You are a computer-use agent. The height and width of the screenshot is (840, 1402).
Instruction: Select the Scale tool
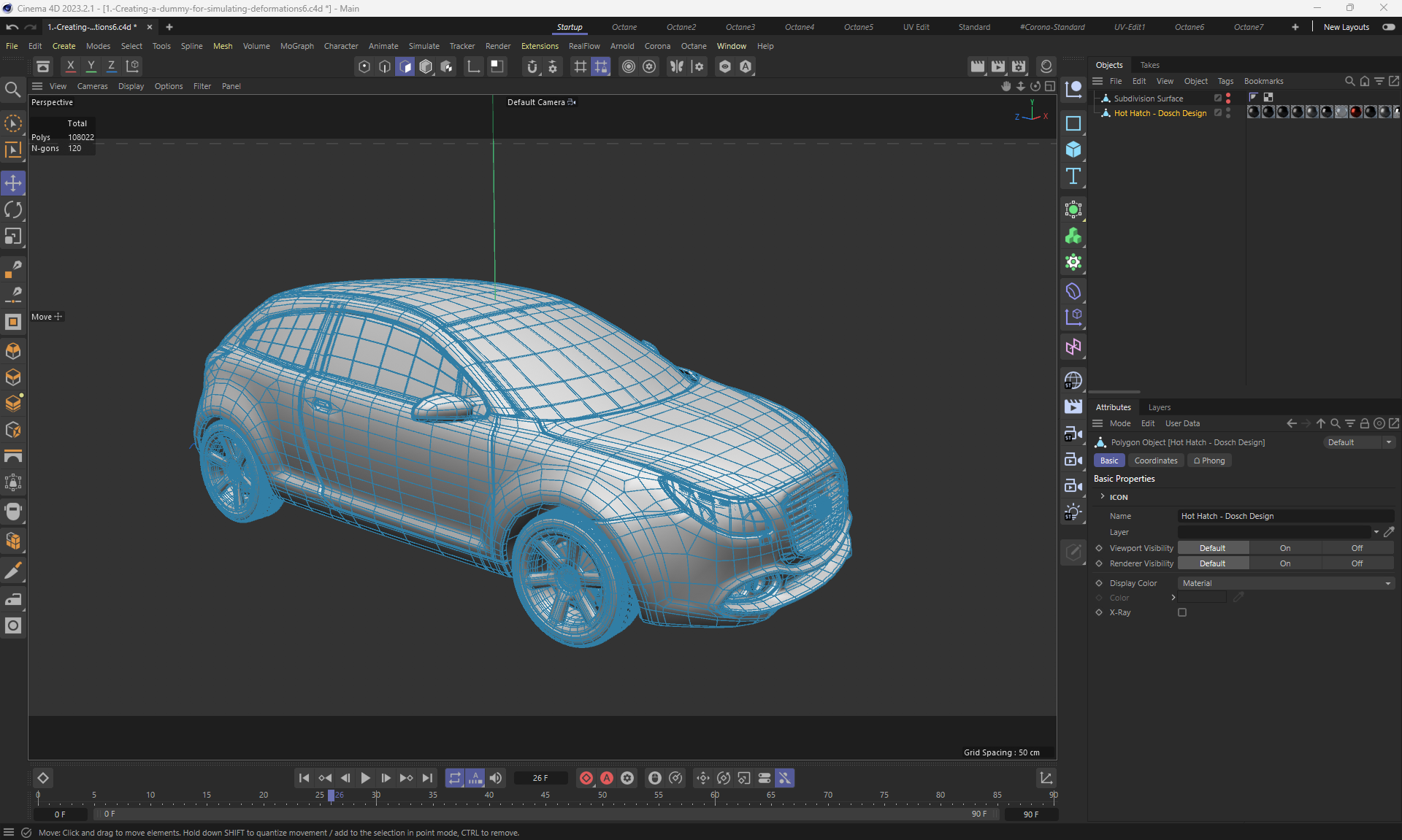(x=13, y=236)
